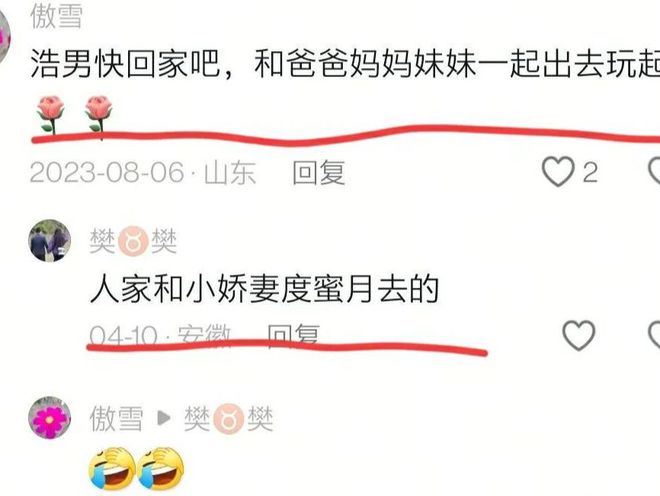Like the 人家和小娇妻度蜜月去的 comment

pyautogui.click(x=579, y=335)
